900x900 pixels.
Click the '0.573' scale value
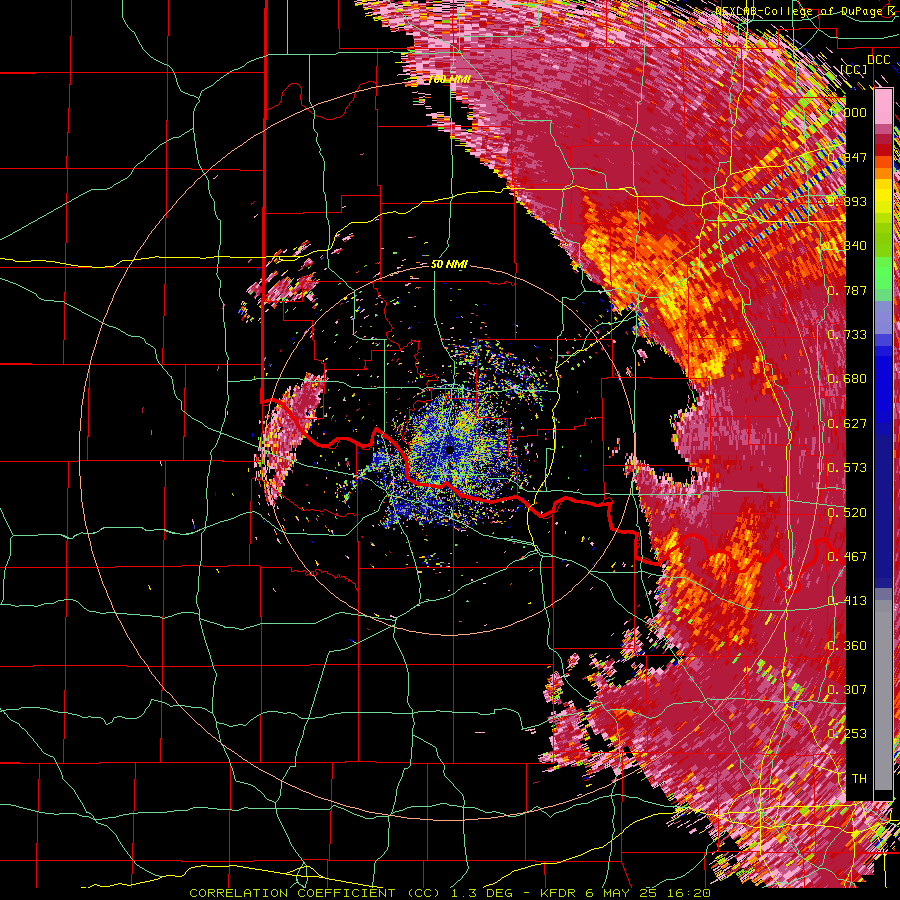pos(848,468)
